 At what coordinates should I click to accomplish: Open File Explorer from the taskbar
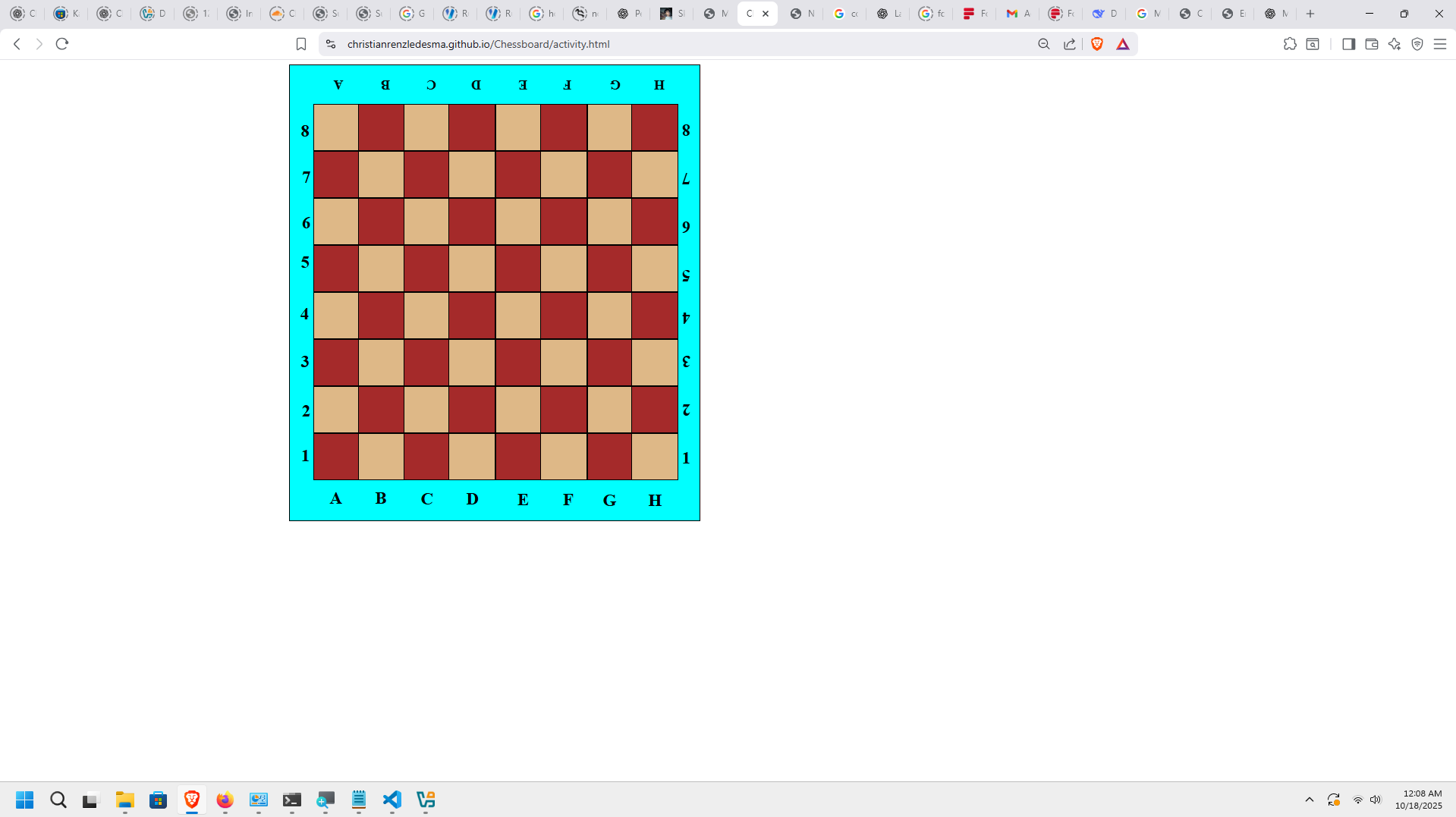pos(125,800)
